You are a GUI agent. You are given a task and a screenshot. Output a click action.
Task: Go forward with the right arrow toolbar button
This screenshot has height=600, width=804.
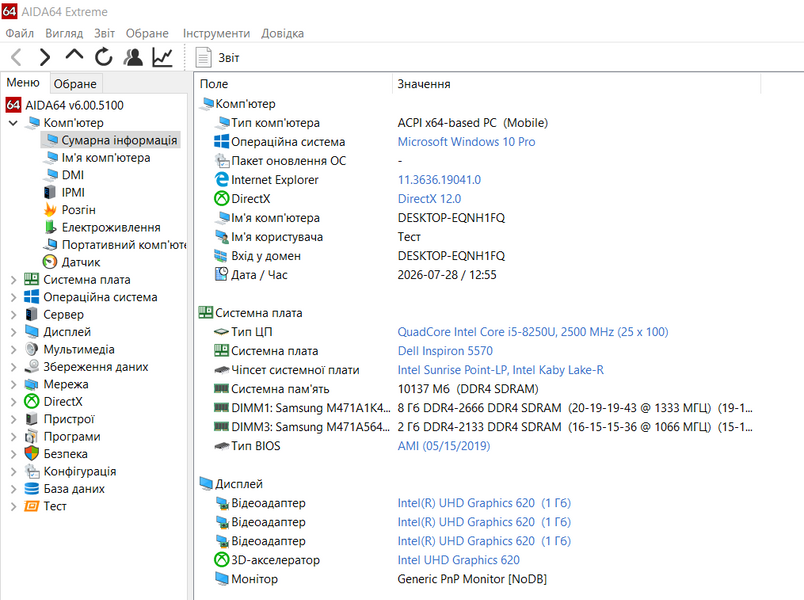click(45, 57)
